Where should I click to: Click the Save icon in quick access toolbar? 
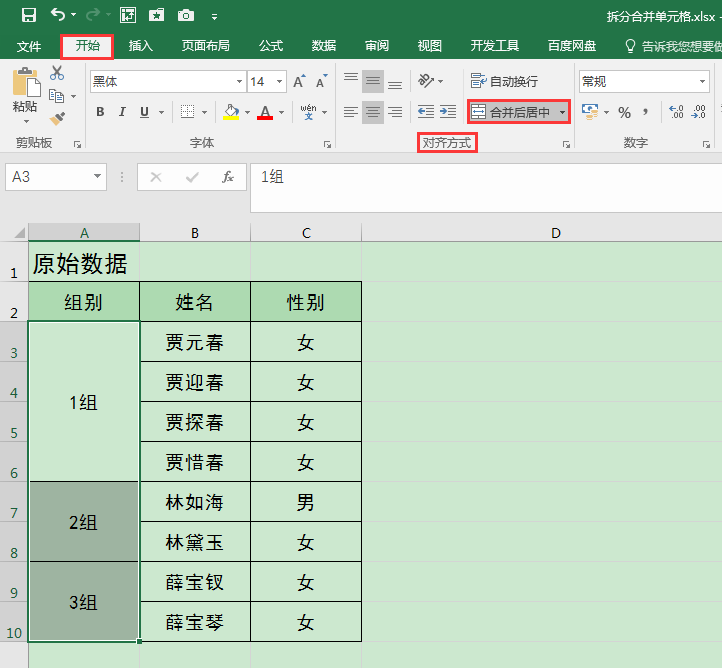click(29, 16)
